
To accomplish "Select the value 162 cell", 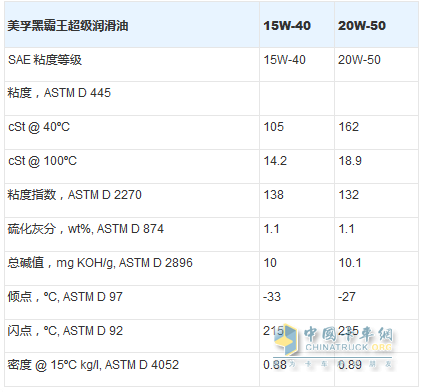I will [349, 127].
